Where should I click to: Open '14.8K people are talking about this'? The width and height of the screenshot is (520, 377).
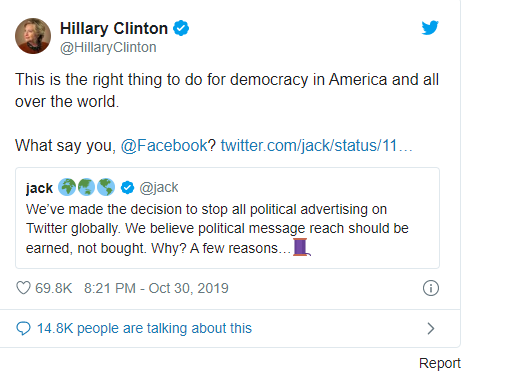144,328
